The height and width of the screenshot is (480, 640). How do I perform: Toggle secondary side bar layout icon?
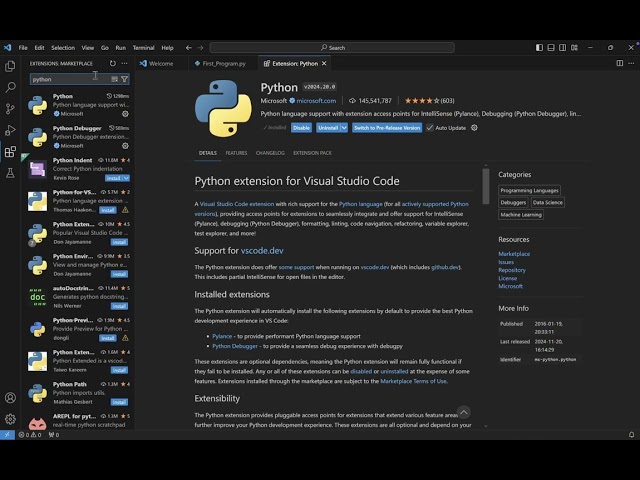coord(562,48)
